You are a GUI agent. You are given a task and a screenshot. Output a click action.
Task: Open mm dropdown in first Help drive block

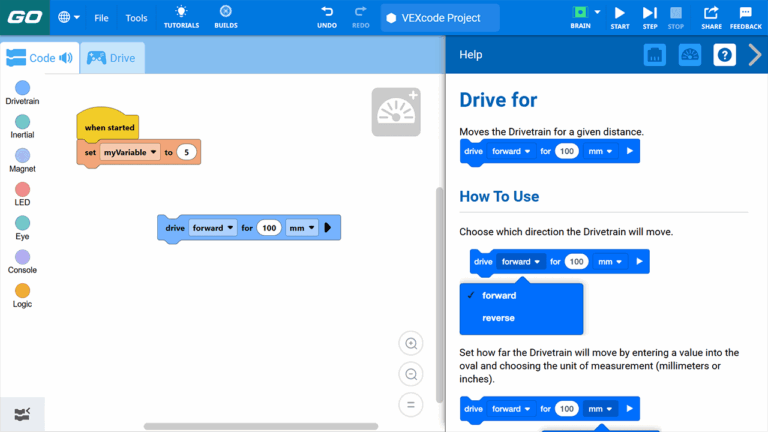pyautogui.click(x=600, y=151)
